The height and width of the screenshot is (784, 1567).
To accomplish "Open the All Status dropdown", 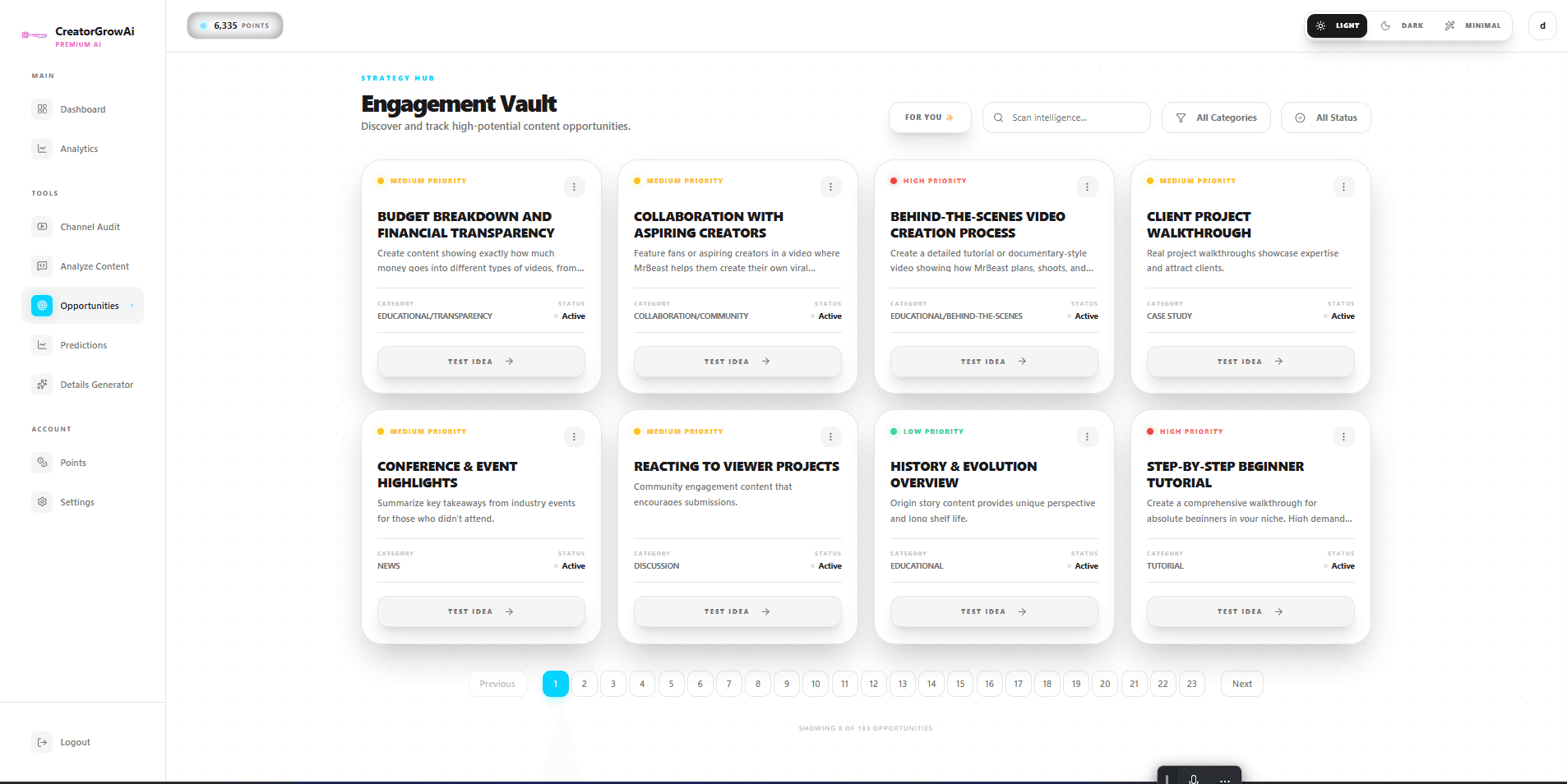I will tap(1325, 118).
